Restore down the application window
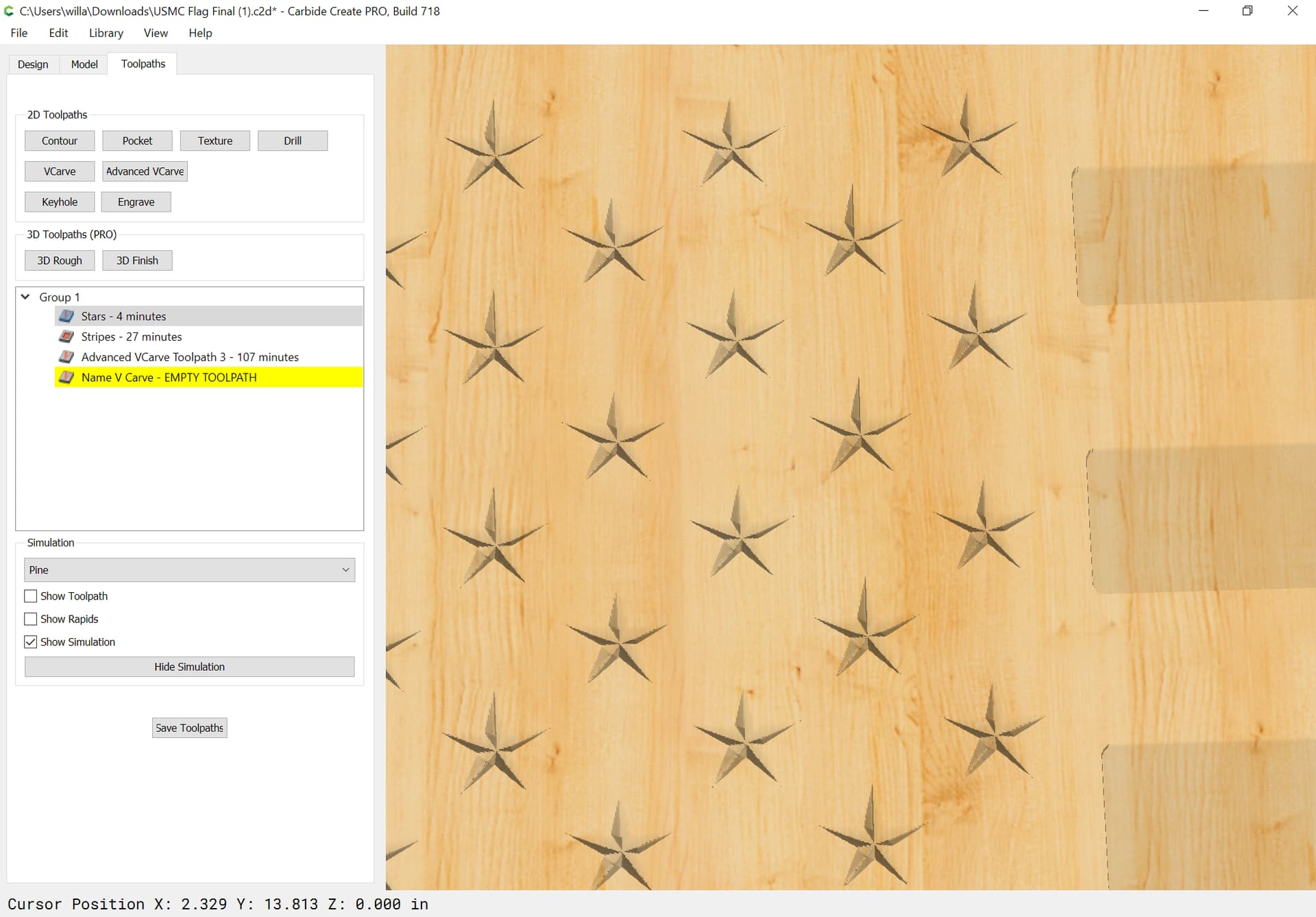The height and width of the screenshot is (917, 1316). pyautogui.click(x=1247, y=11)
